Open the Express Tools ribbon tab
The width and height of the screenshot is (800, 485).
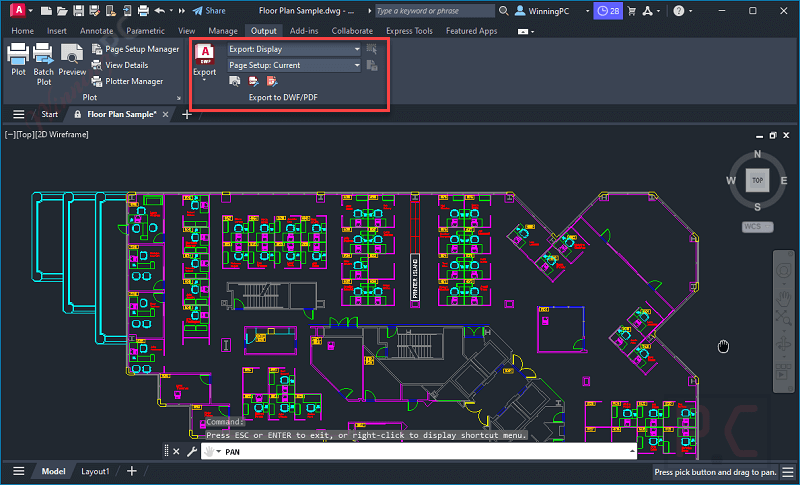coord(409,31)
